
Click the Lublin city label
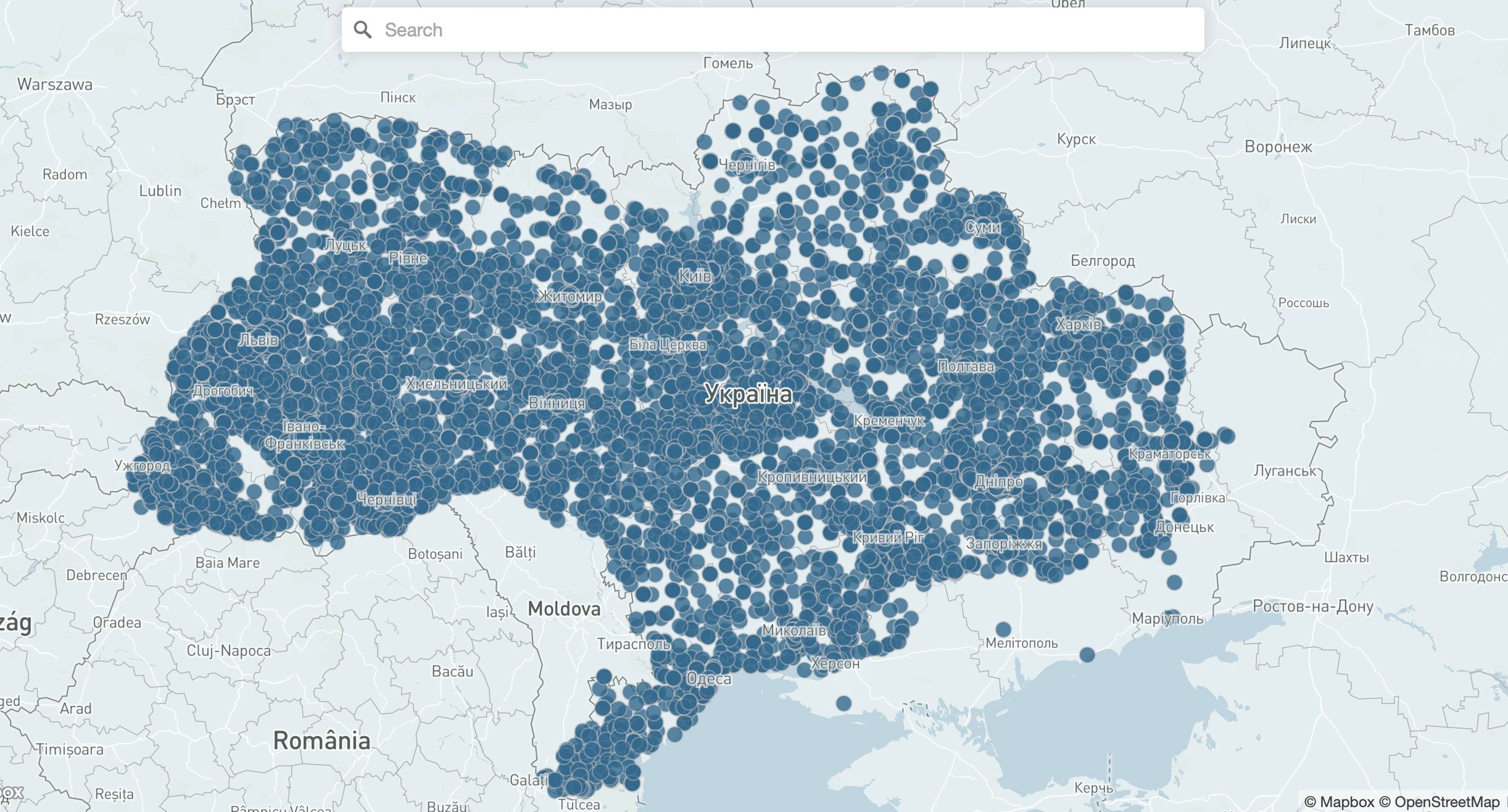[160, 191]
